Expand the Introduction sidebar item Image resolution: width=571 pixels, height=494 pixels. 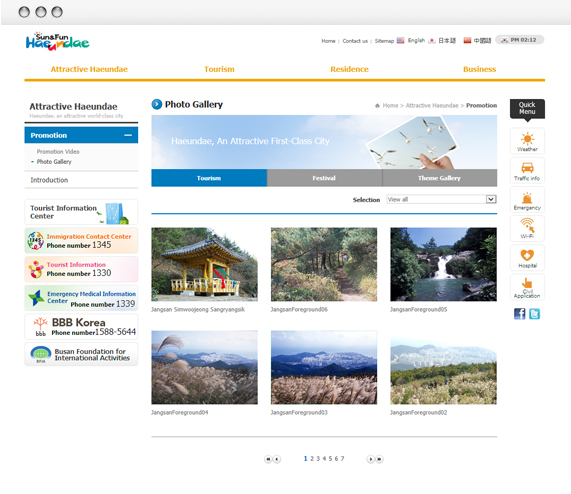point(81,180)
